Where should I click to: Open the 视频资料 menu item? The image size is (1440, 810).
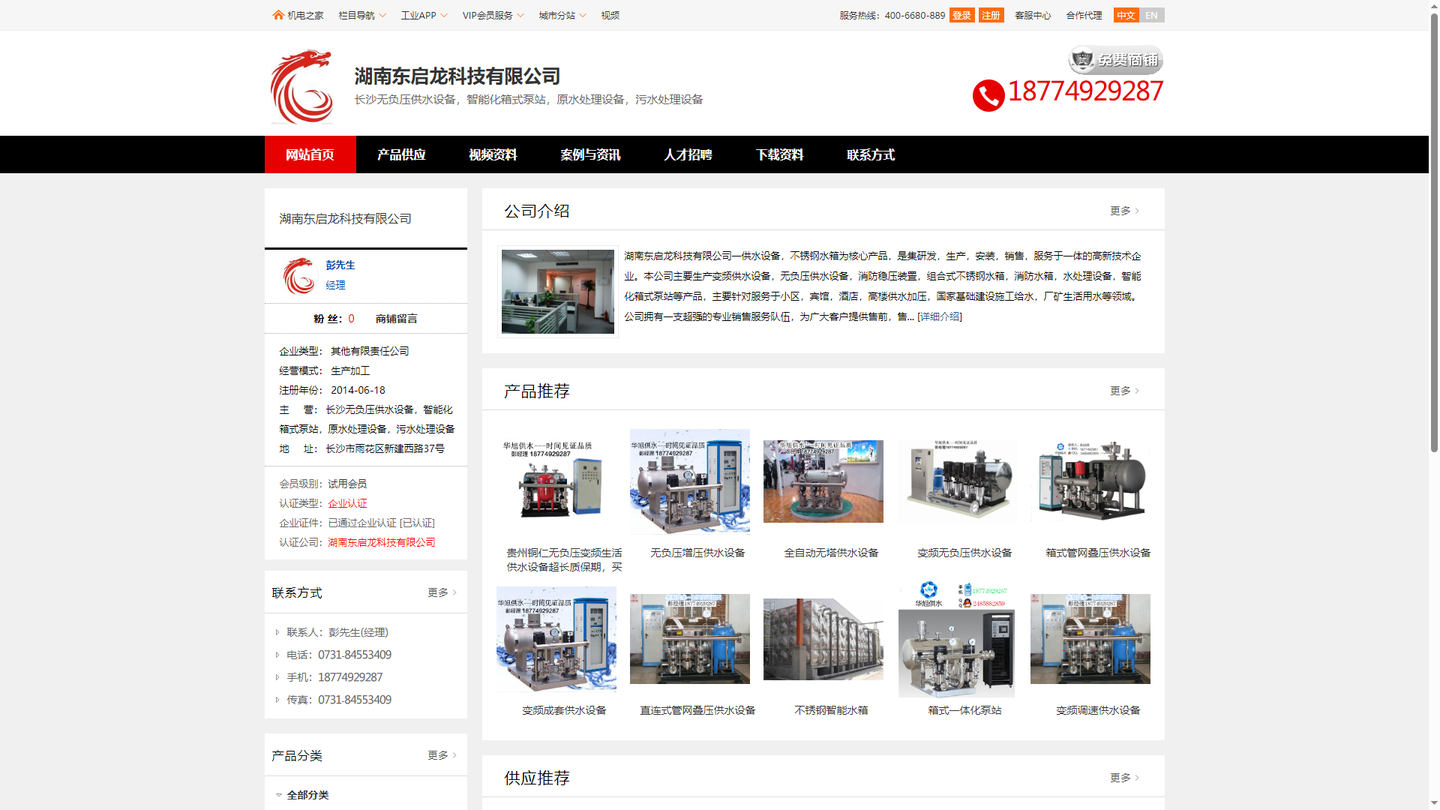pos(493,154)
